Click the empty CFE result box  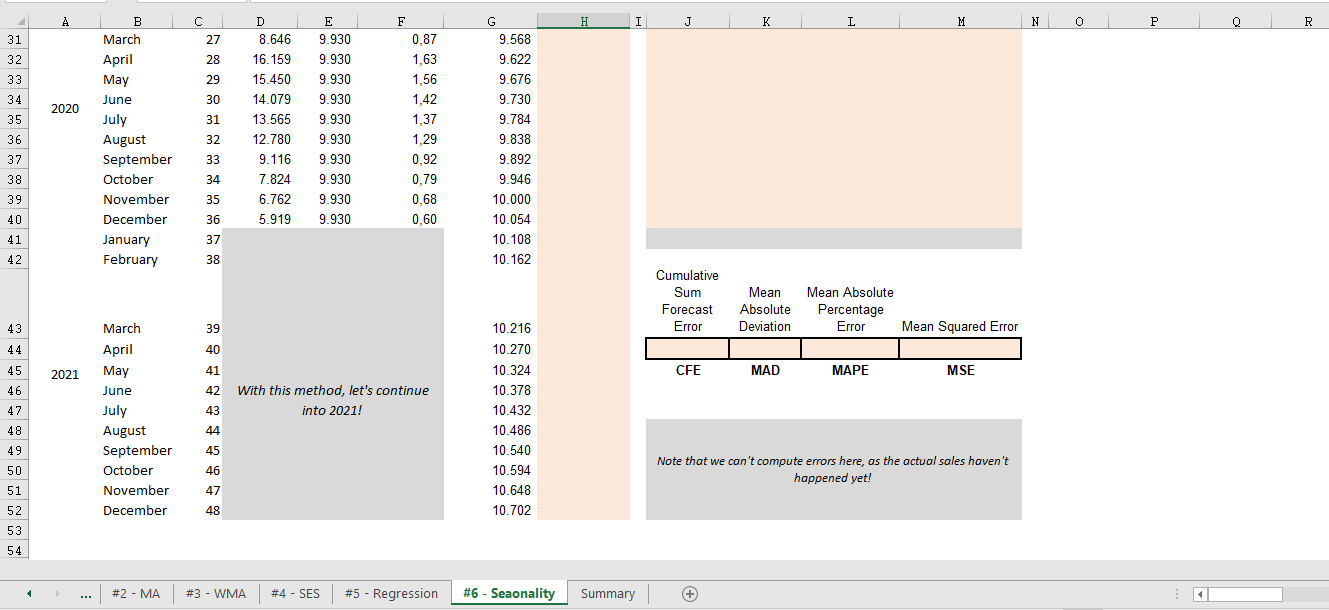[687, 348]
